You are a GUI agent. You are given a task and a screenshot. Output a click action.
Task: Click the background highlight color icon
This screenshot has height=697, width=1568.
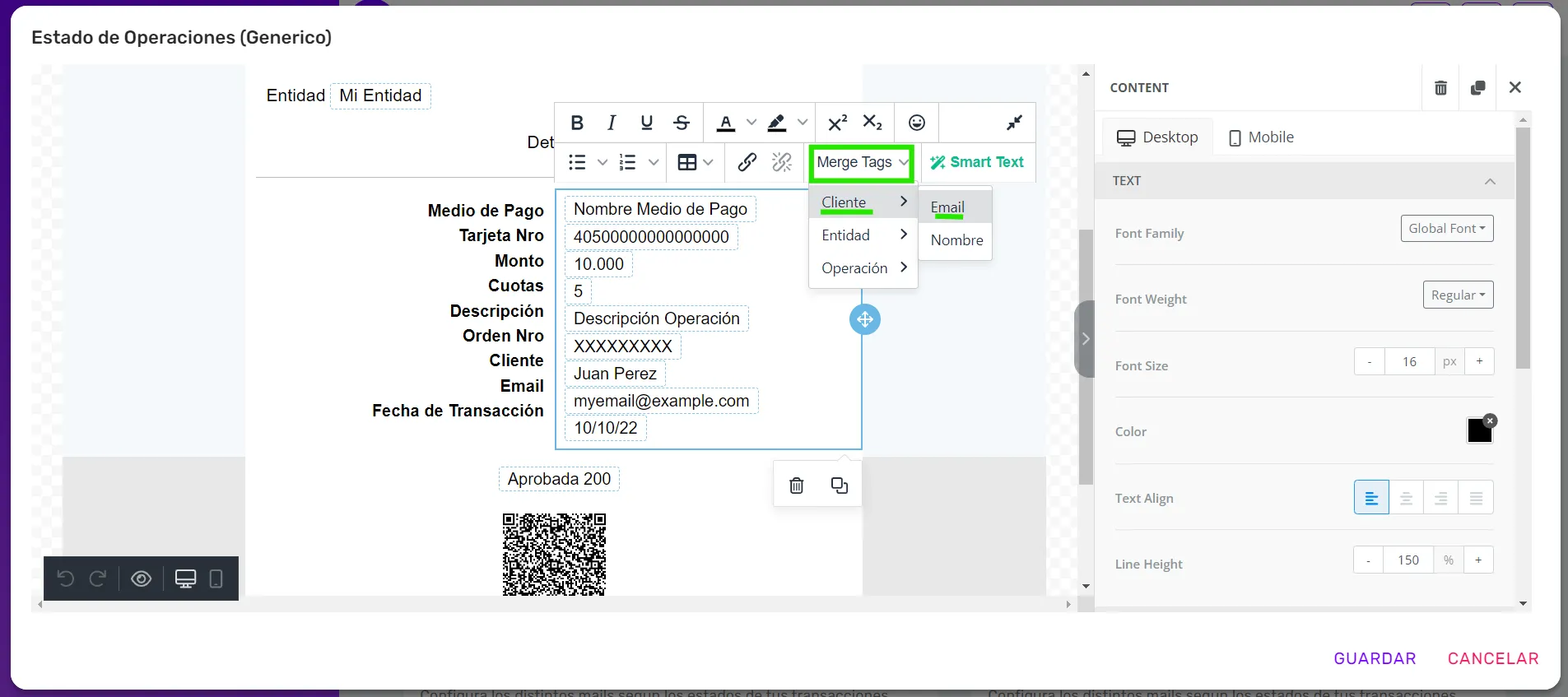click(776, 123)
